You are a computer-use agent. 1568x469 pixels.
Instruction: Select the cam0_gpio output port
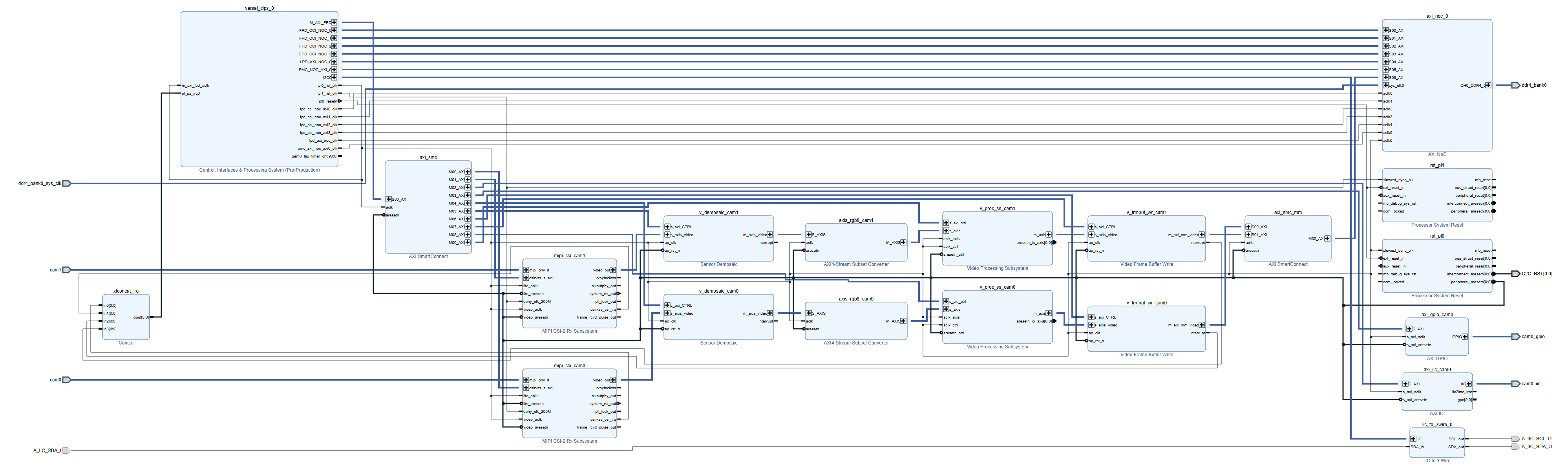[1516, 337]
